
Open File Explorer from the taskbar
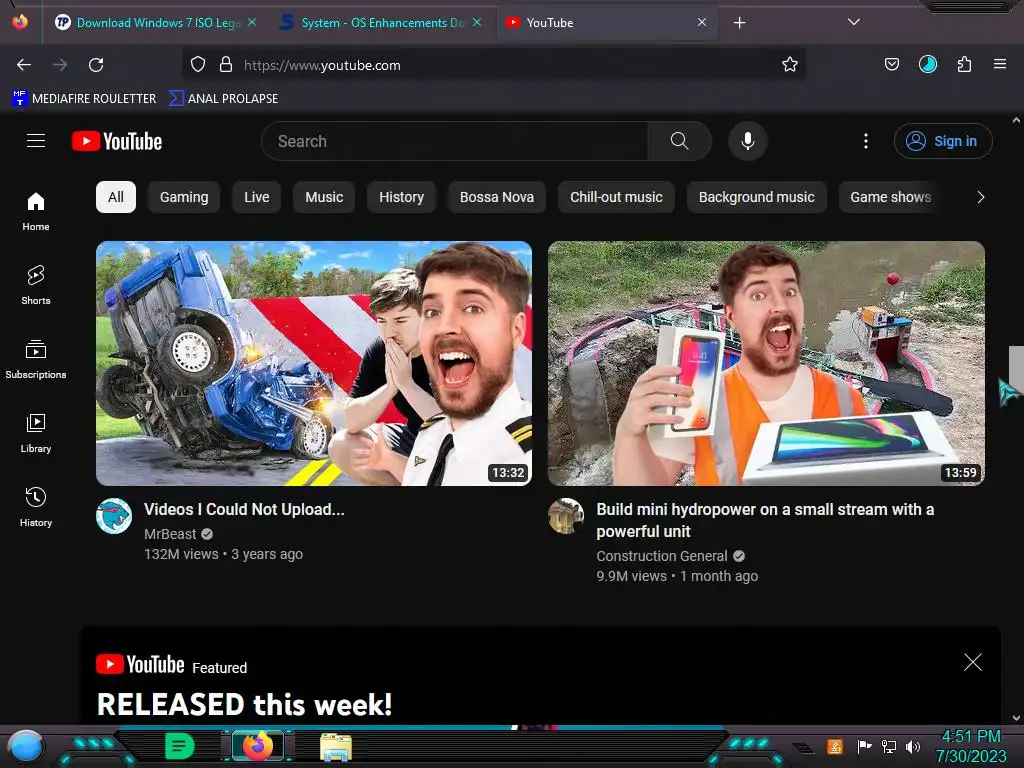tap(336, 747)
